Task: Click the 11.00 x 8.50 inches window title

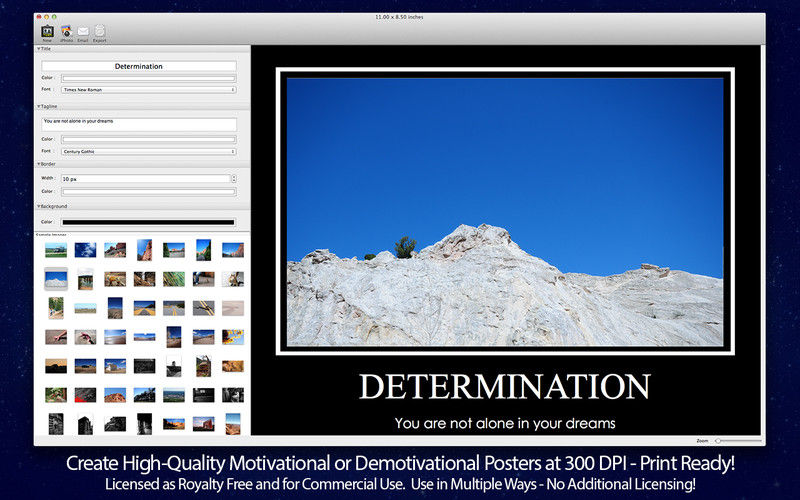Action: 399,17
